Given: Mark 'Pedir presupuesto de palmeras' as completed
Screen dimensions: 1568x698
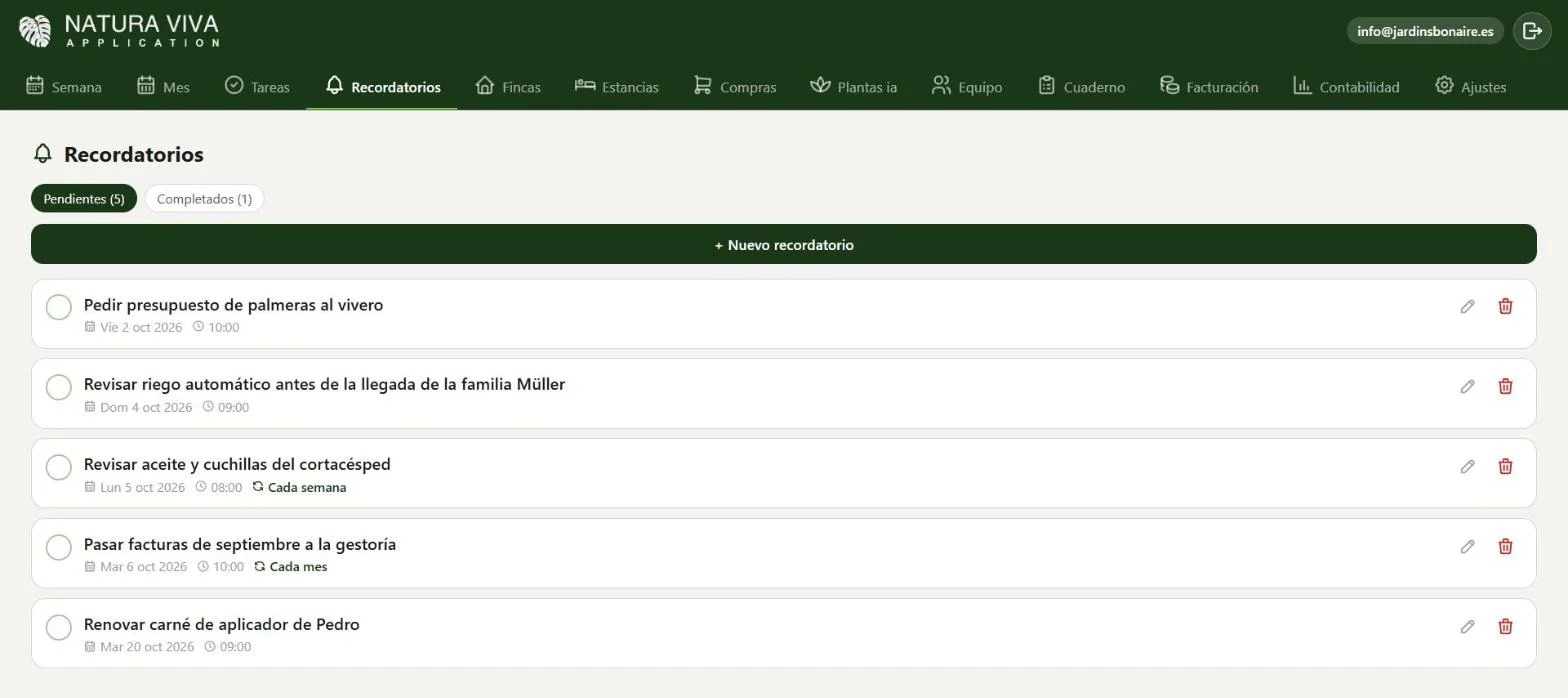Looking at the screenshot, I should click(x=59, y=307).
